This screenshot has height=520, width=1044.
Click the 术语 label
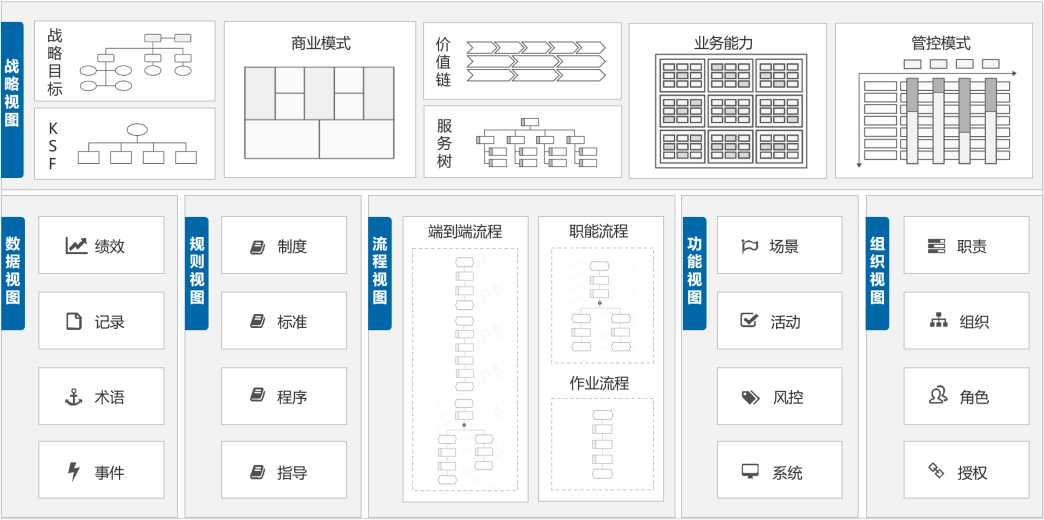pyautogui.click(x=109, y=397)
